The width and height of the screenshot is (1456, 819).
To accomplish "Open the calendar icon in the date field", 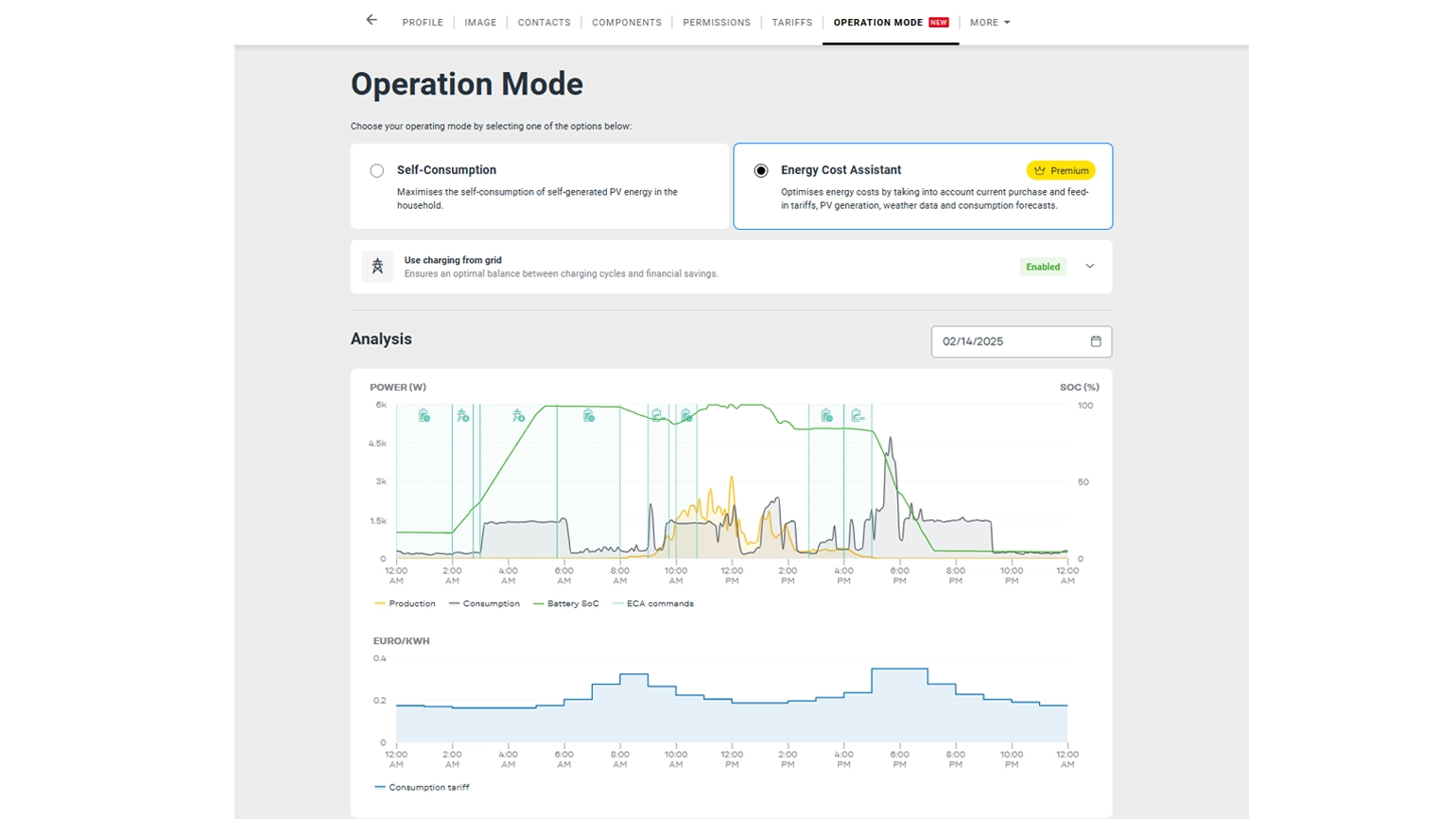I will pos(1096,341).
